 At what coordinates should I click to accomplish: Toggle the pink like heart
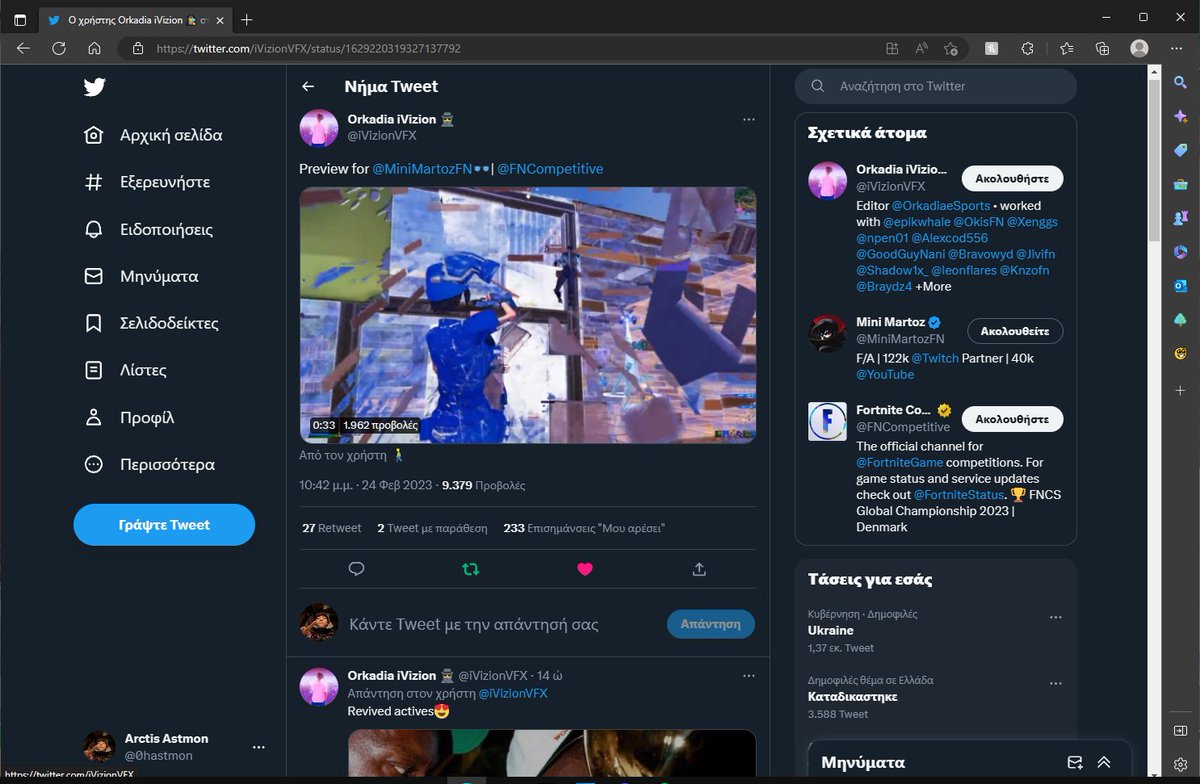click(585, 569)
